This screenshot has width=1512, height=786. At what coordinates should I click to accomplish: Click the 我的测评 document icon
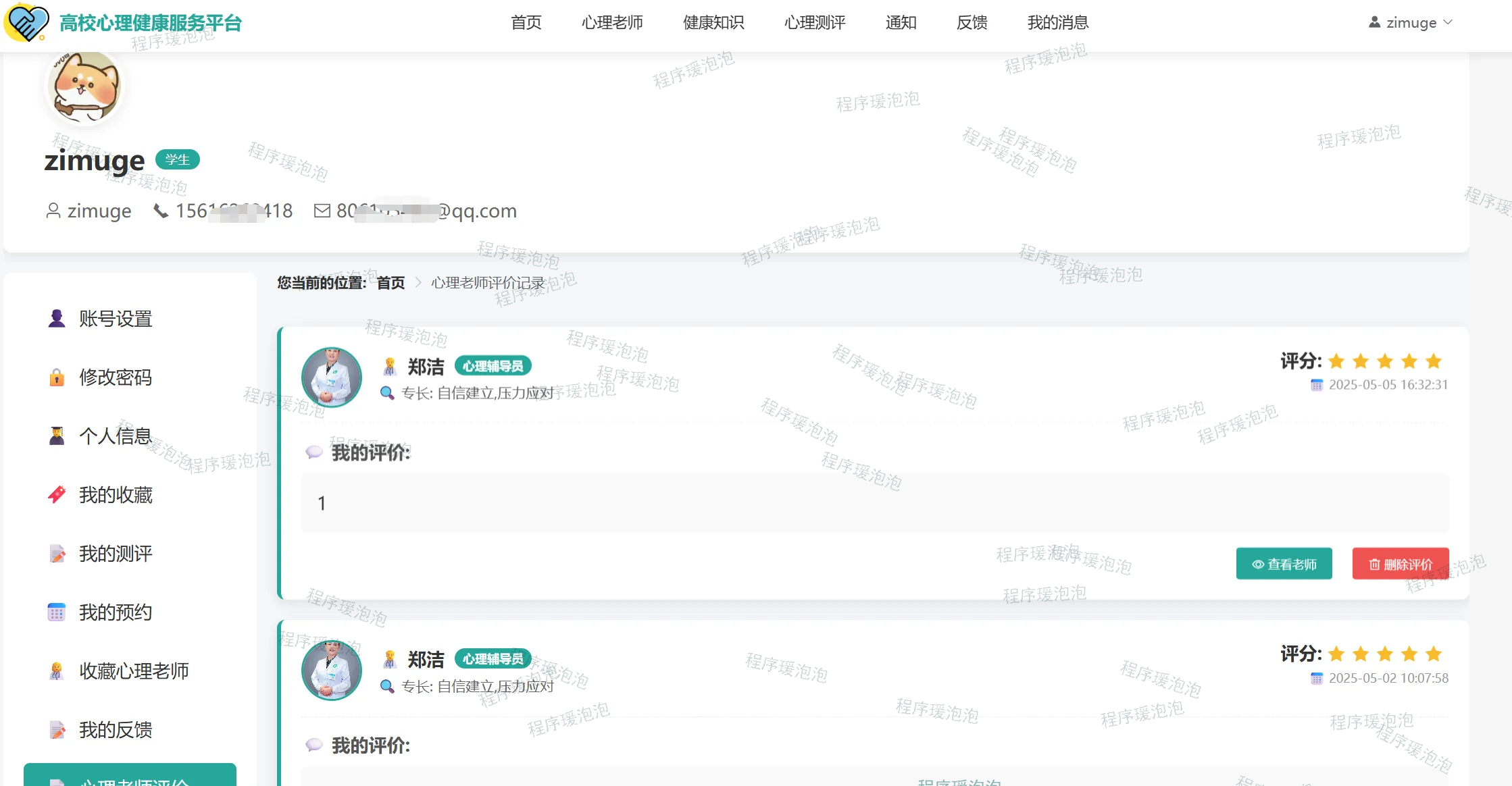point(57,554)
